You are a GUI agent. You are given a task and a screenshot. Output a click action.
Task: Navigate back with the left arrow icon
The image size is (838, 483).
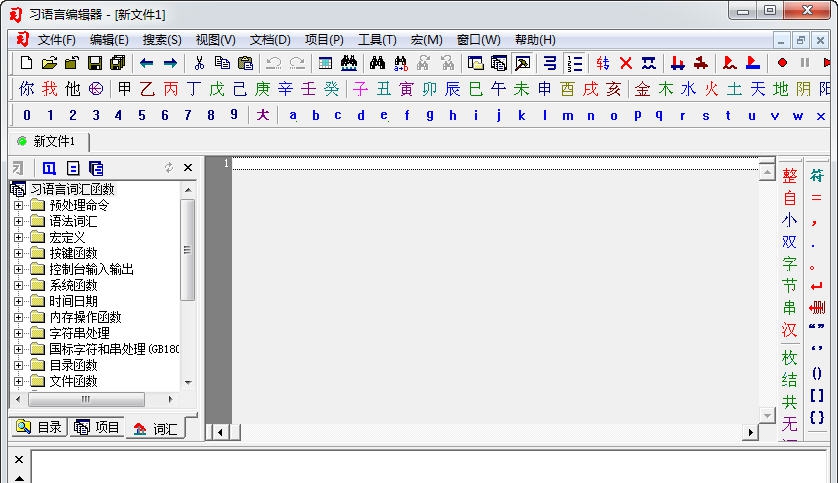point(146,63)
